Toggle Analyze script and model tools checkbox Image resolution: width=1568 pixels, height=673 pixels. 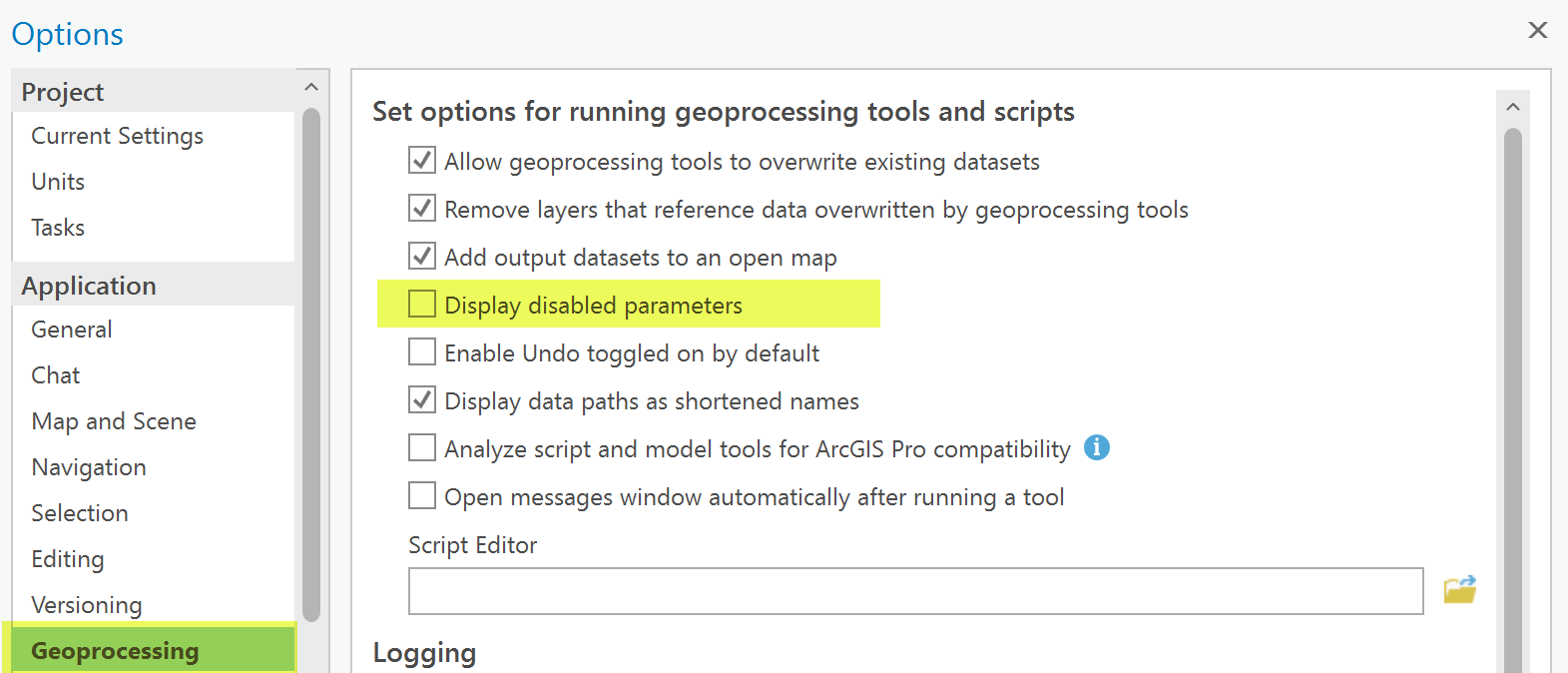[422, 448]
